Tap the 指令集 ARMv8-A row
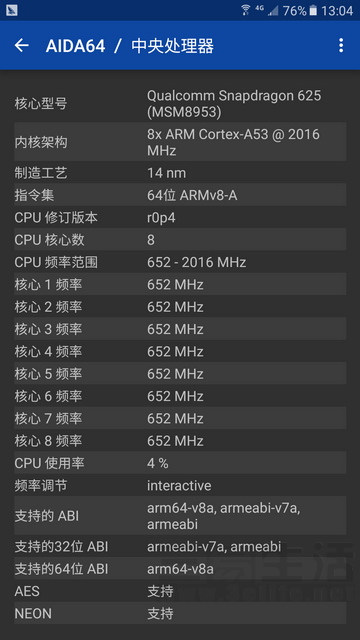Viewport: 360px width, 640px height. (180, 196)
